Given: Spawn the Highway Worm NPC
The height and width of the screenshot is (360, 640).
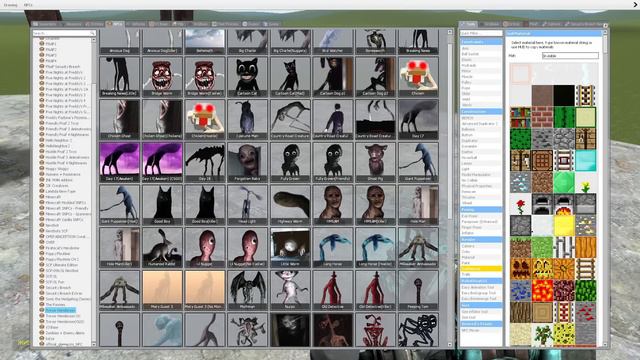Looking at the screenshot, I should pos(290,204).
